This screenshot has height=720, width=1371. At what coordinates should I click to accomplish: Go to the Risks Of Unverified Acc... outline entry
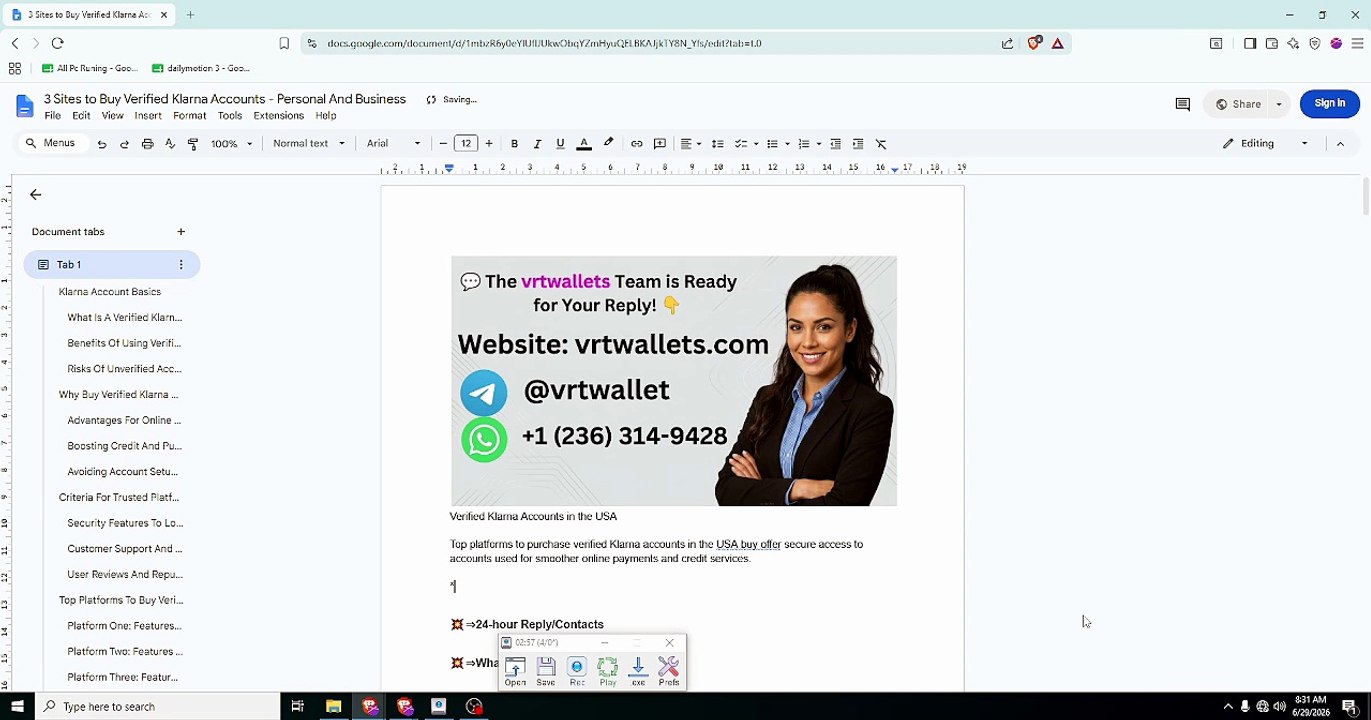(124, 369)
